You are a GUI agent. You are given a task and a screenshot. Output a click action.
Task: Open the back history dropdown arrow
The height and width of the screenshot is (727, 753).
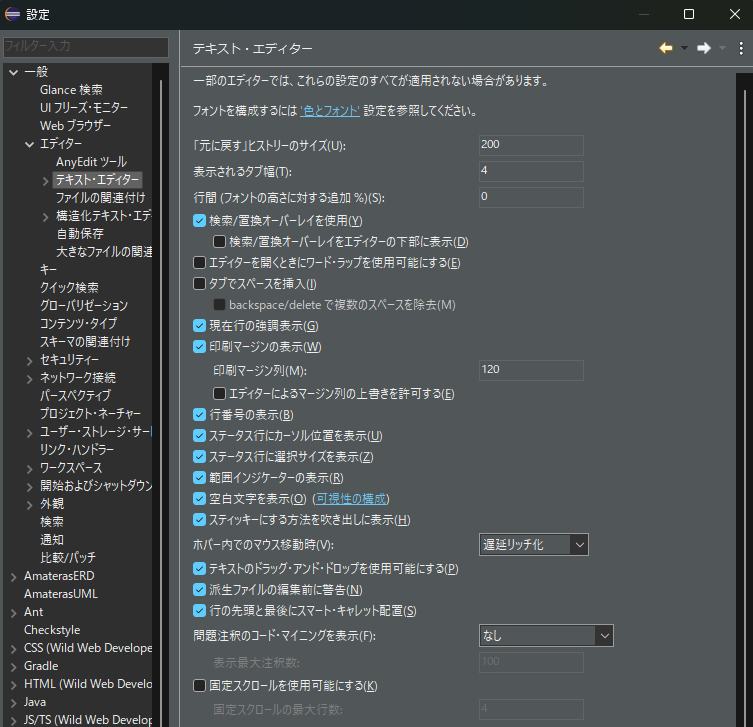[x=684, y=48]
